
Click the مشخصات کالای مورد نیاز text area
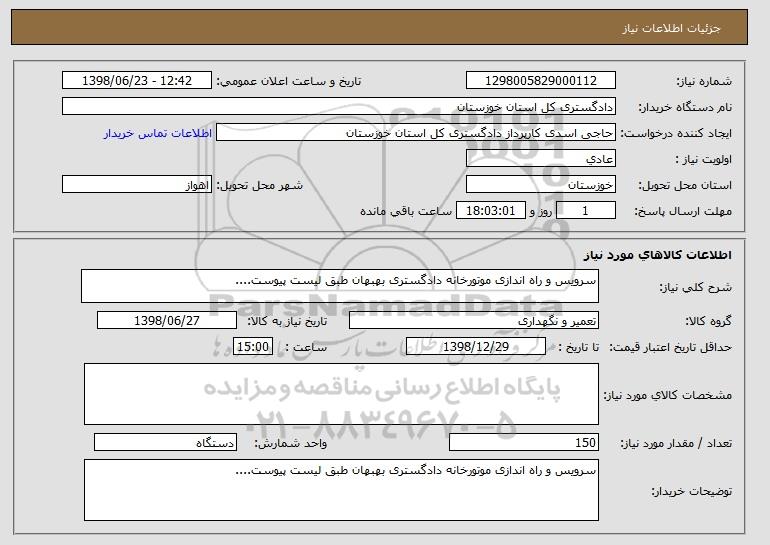[341, 394]
